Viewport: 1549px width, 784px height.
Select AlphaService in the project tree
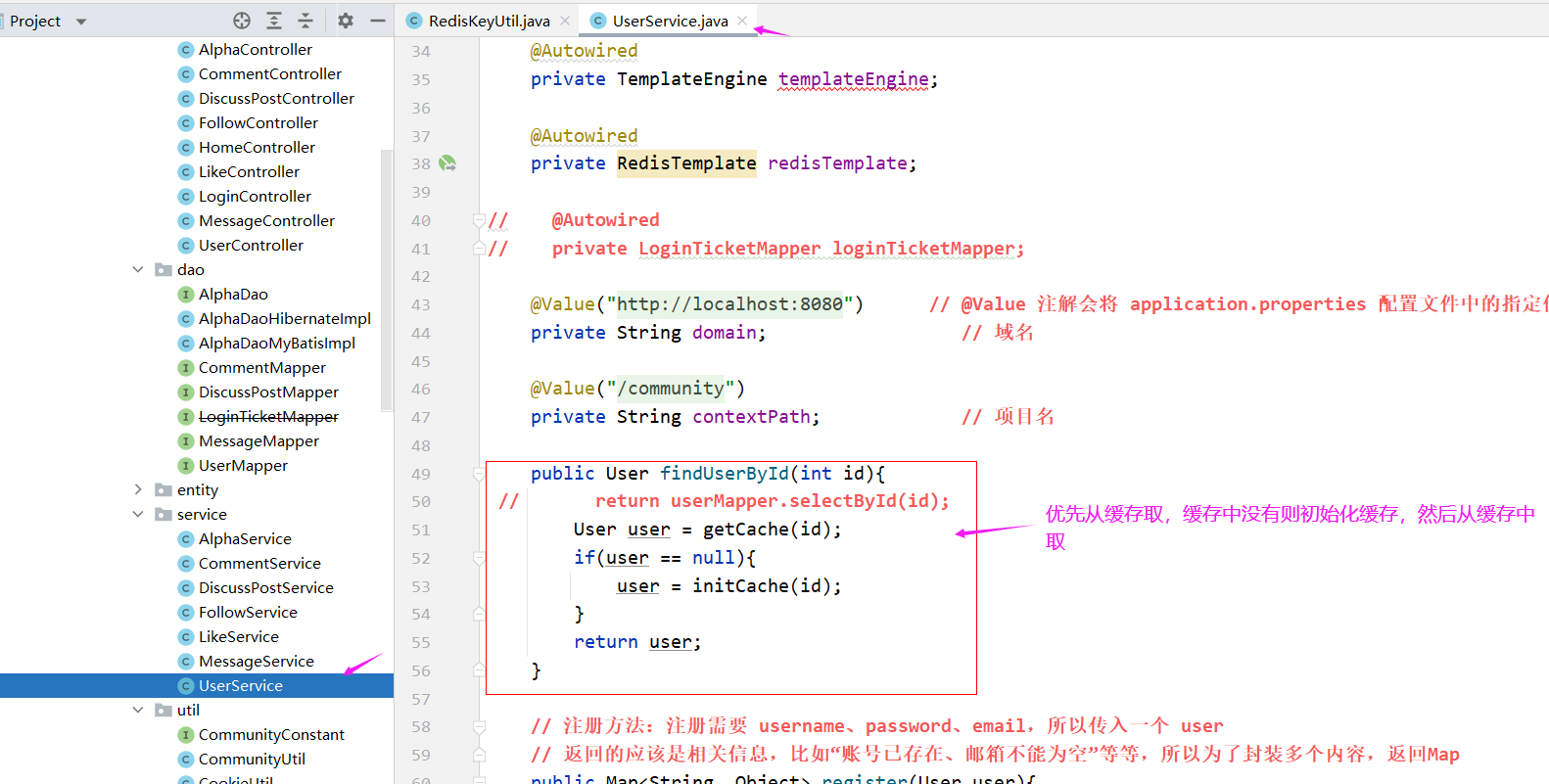[x=245, y=538]
